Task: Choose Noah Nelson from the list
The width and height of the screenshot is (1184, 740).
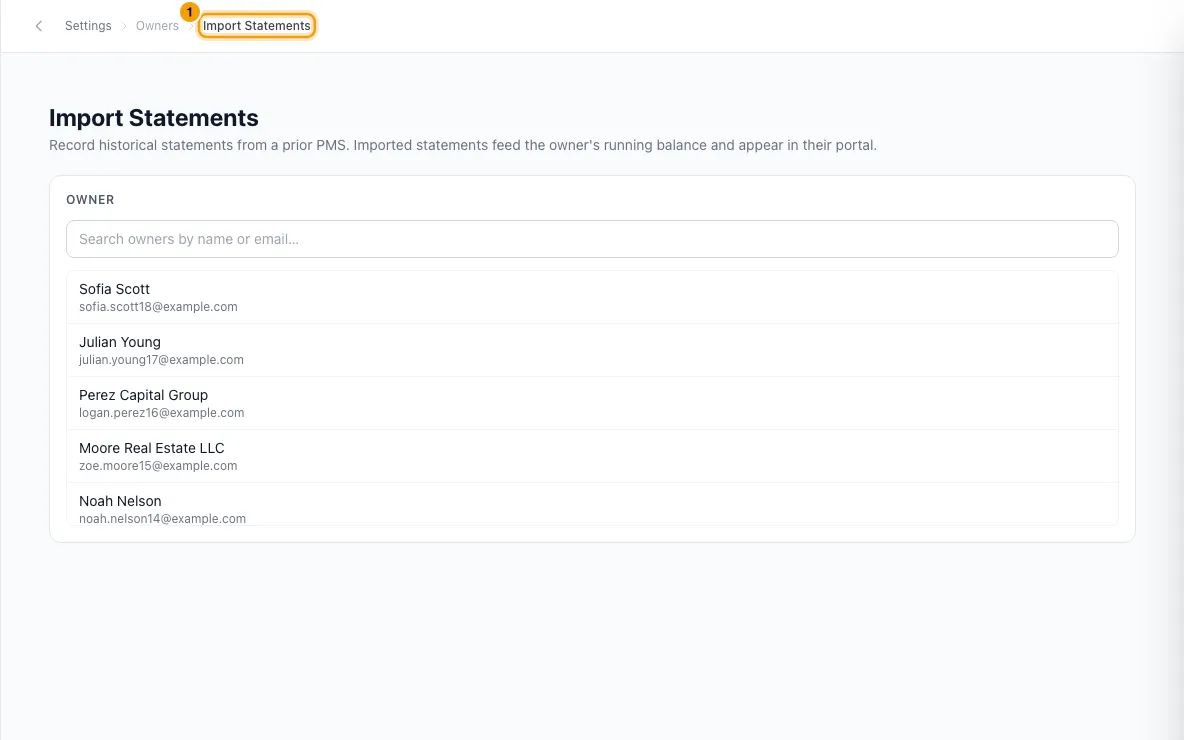Action: (592, 504)
